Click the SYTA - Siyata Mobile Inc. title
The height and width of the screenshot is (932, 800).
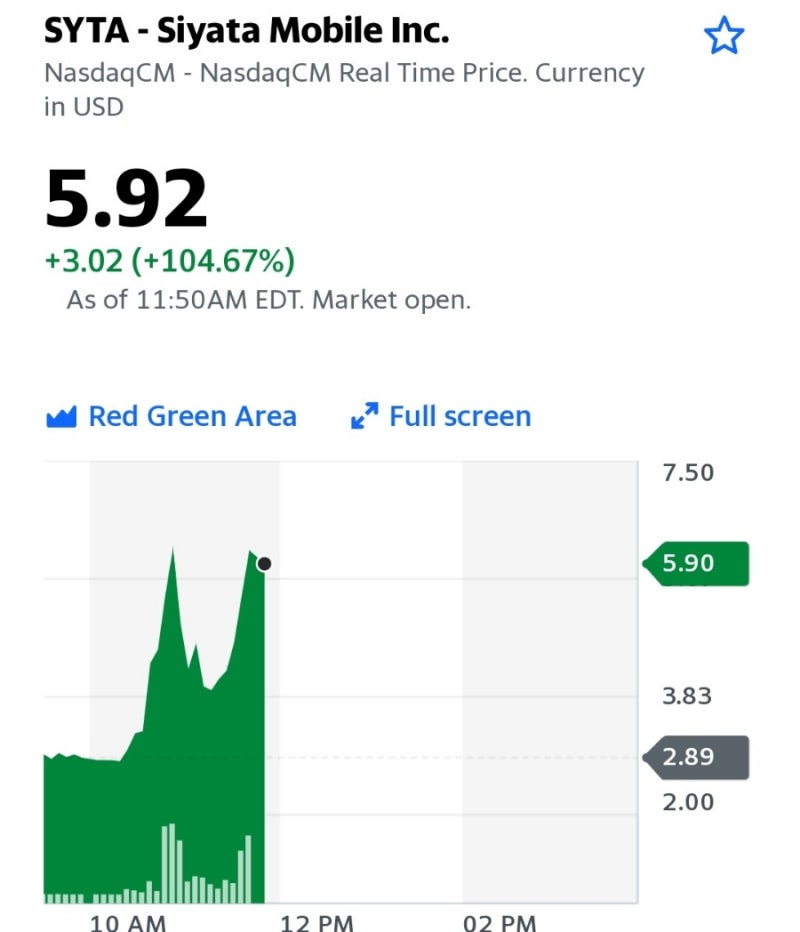[x=247, y=31]
